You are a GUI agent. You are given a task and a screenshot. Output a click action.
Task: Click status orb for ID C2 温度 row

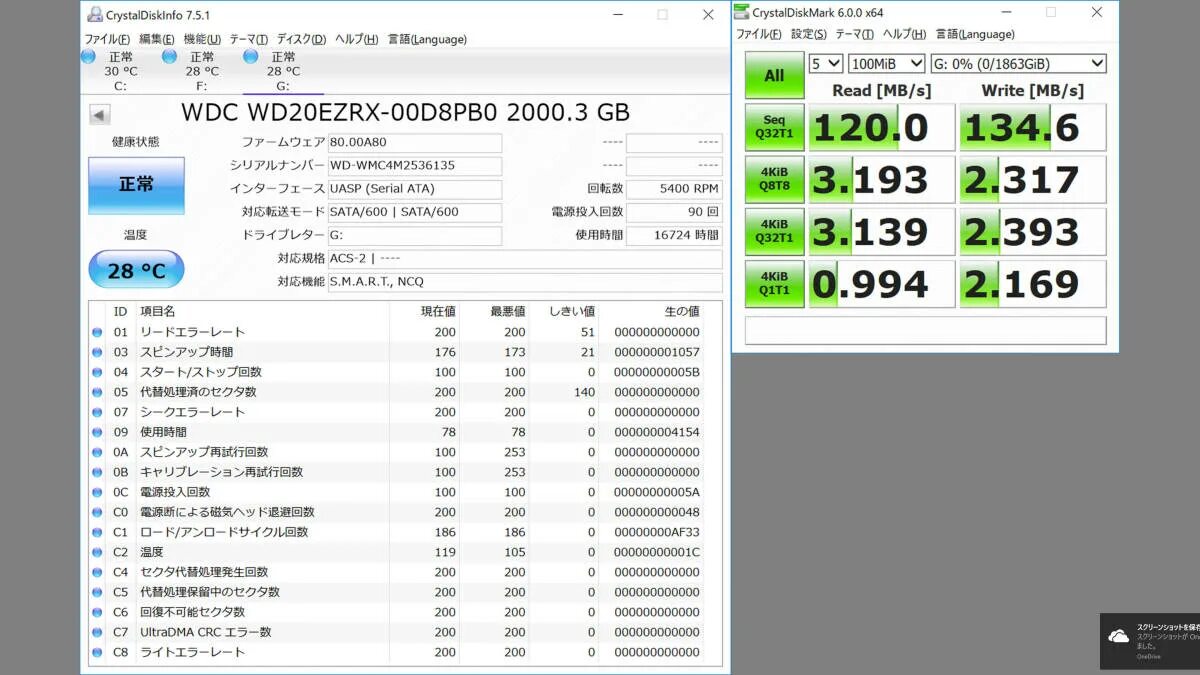pyautogui.click(x=98, y=552)
